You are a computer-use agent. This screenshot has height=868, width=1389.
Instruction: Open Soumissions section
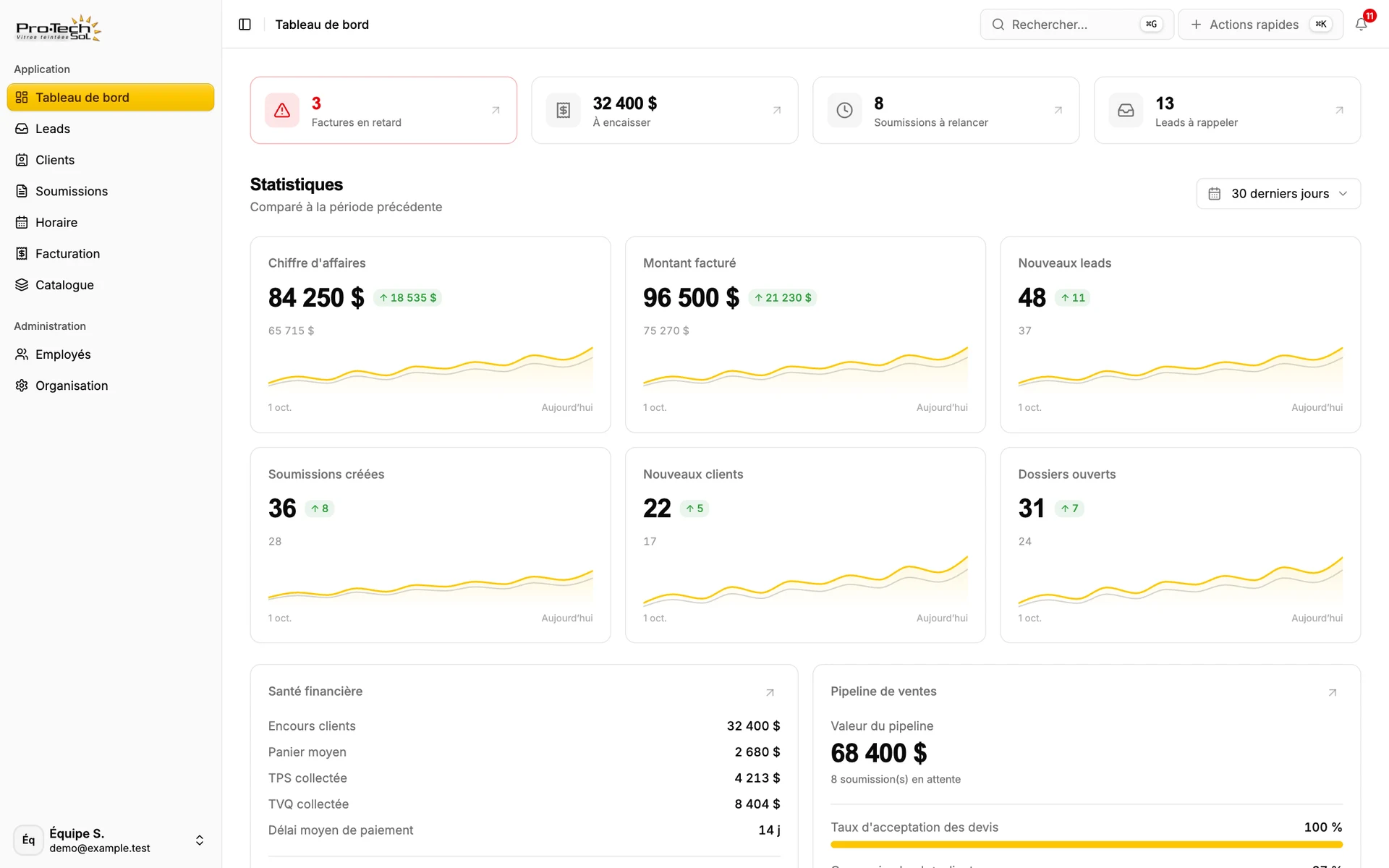111,191
